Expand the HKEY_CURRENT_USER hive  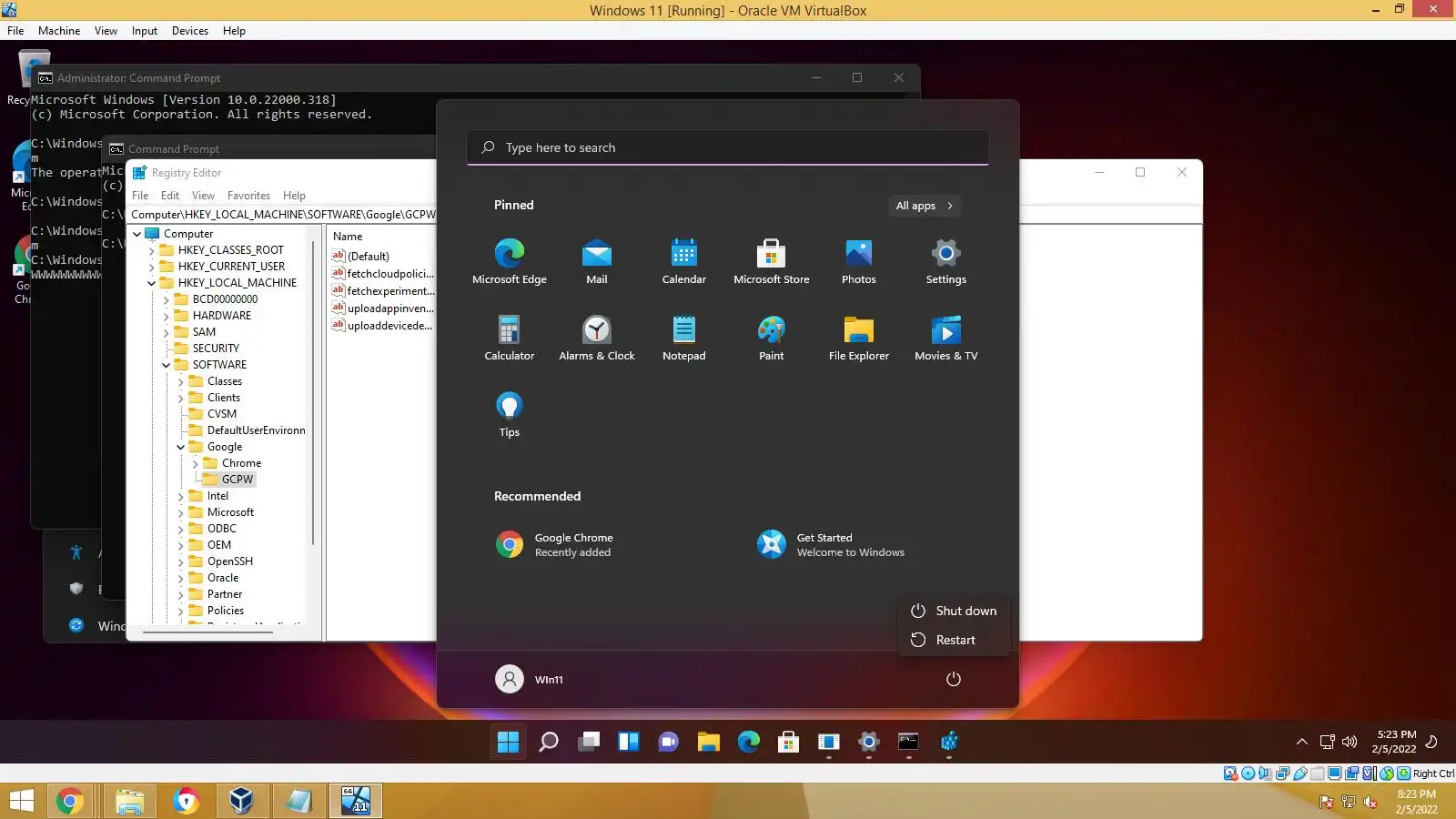click(x=152, y=267)
